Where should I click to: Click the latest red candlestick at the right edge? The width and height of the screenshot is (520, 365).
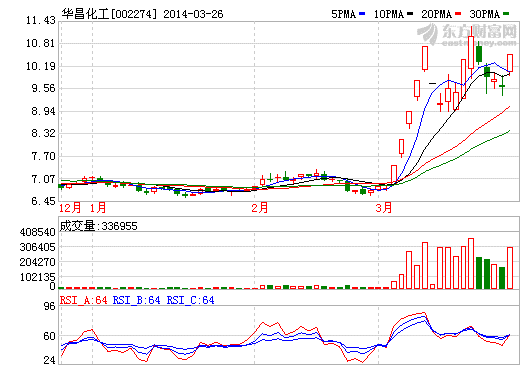(510, 63)
